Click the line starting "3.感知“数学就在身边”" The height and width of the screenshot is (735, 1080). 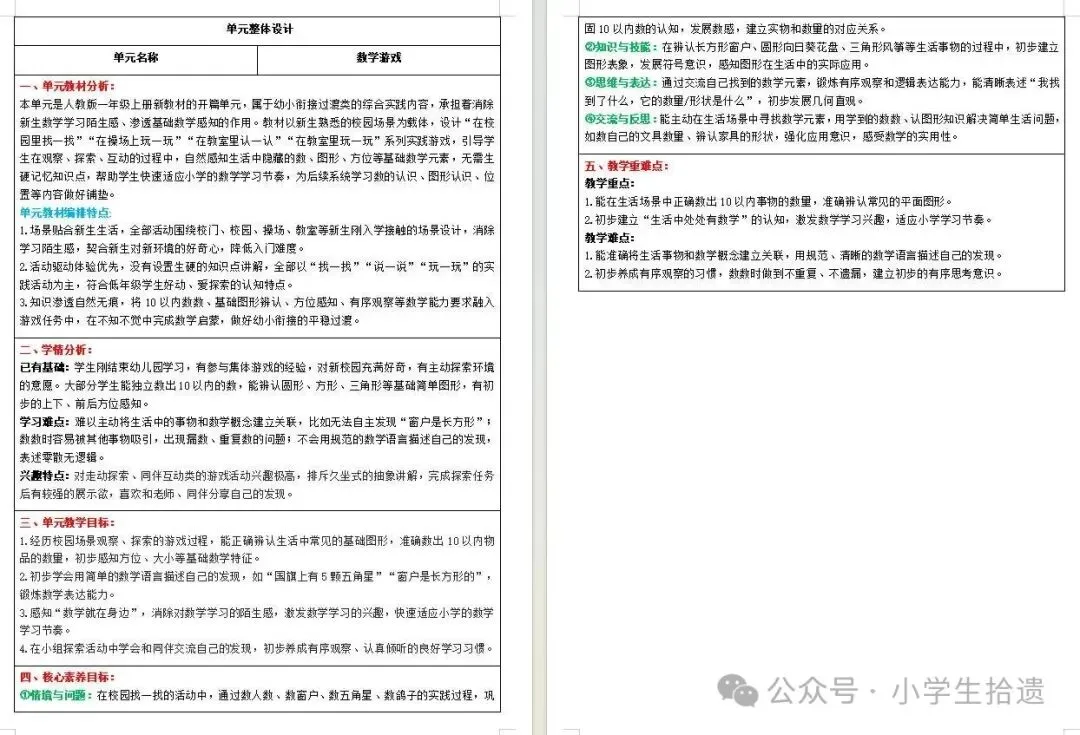257,612
